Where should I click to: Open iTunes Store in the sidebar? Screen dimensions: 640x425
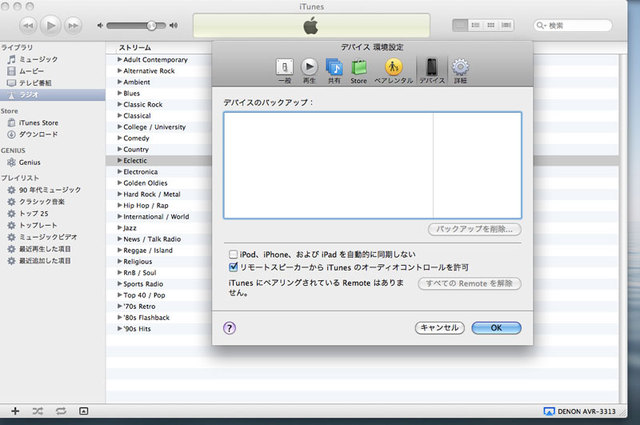(40, 123)
